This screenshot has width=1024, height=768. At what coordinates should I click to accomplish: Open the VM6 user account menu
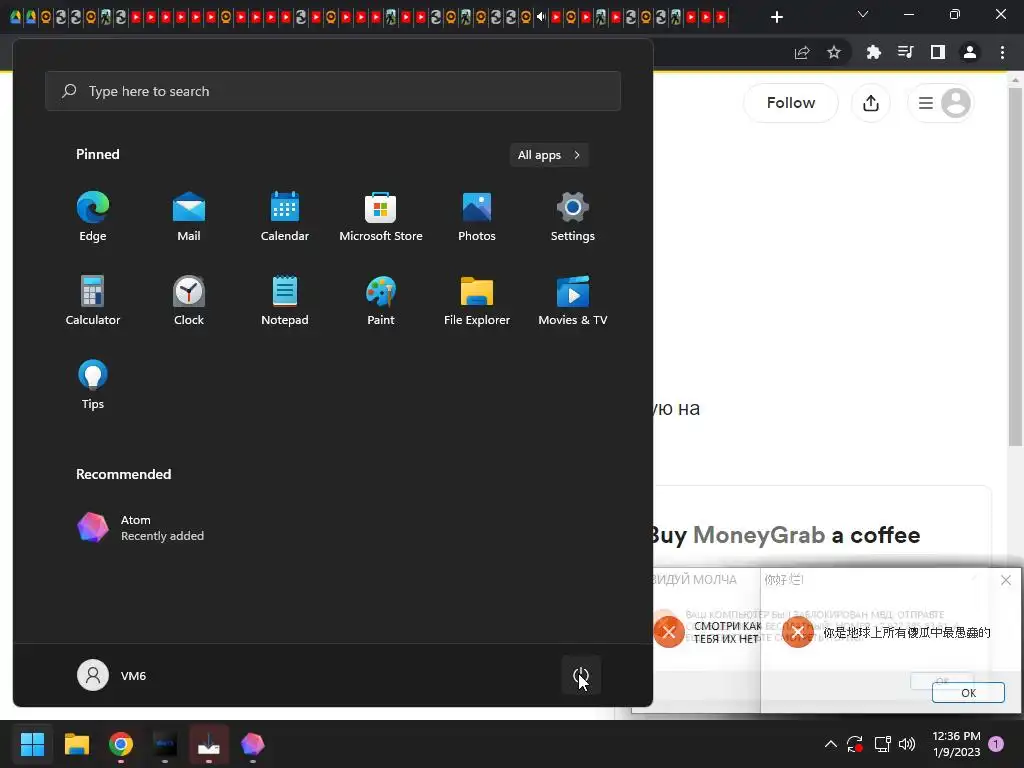(112, 675)
